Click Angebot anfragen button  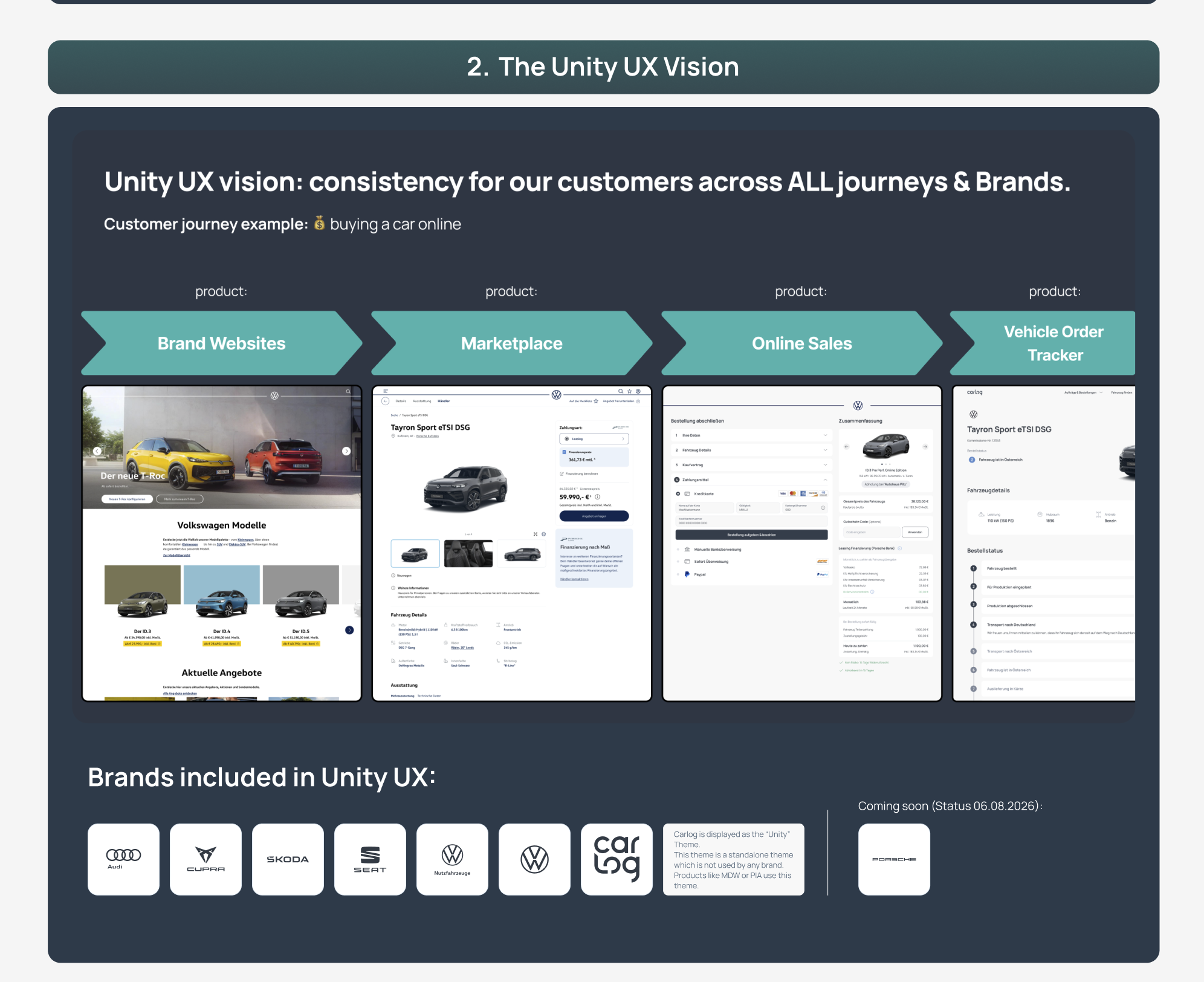(594, 516)
